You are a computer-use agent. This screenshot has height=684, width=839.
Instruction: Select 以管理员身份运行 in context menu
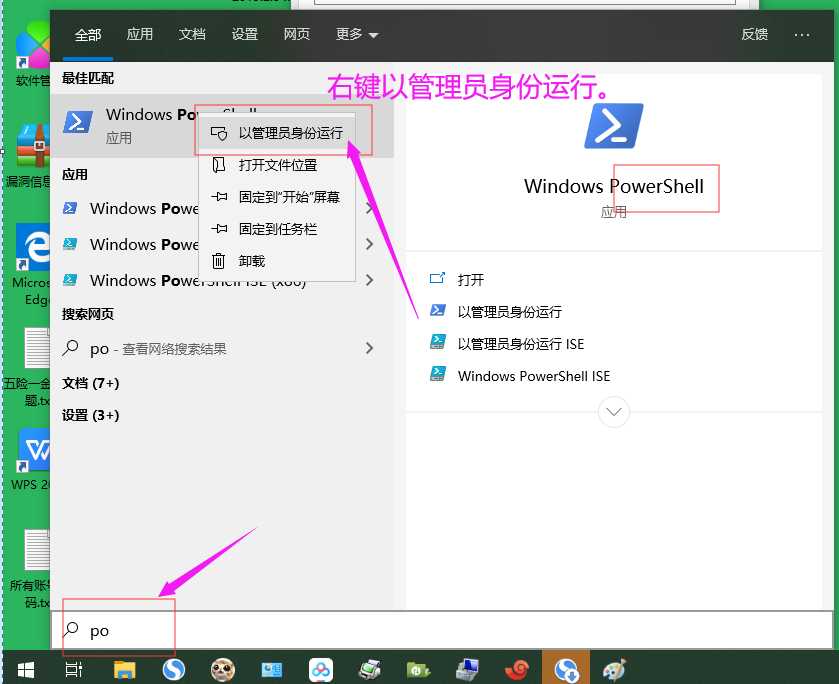pyautogui.click(x=277, y=133)
